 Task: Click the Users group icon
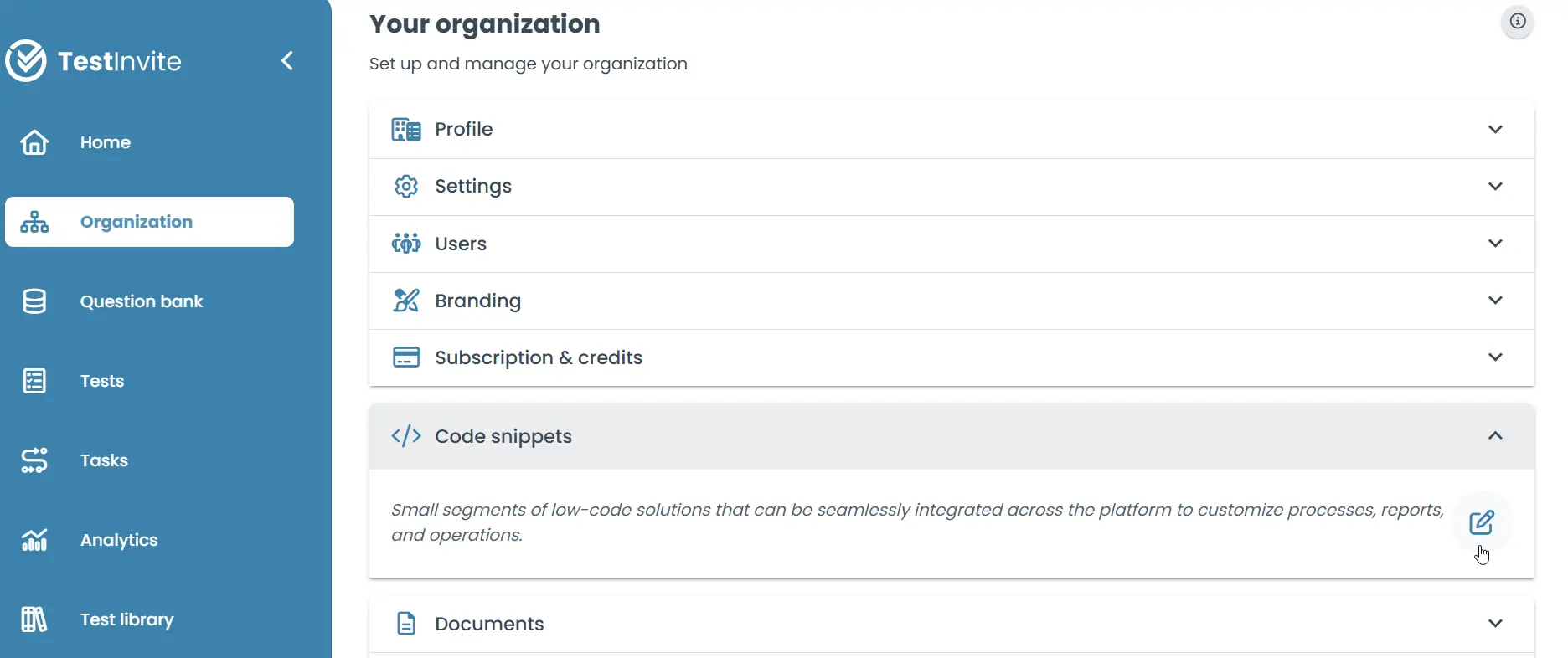point(406,244)
